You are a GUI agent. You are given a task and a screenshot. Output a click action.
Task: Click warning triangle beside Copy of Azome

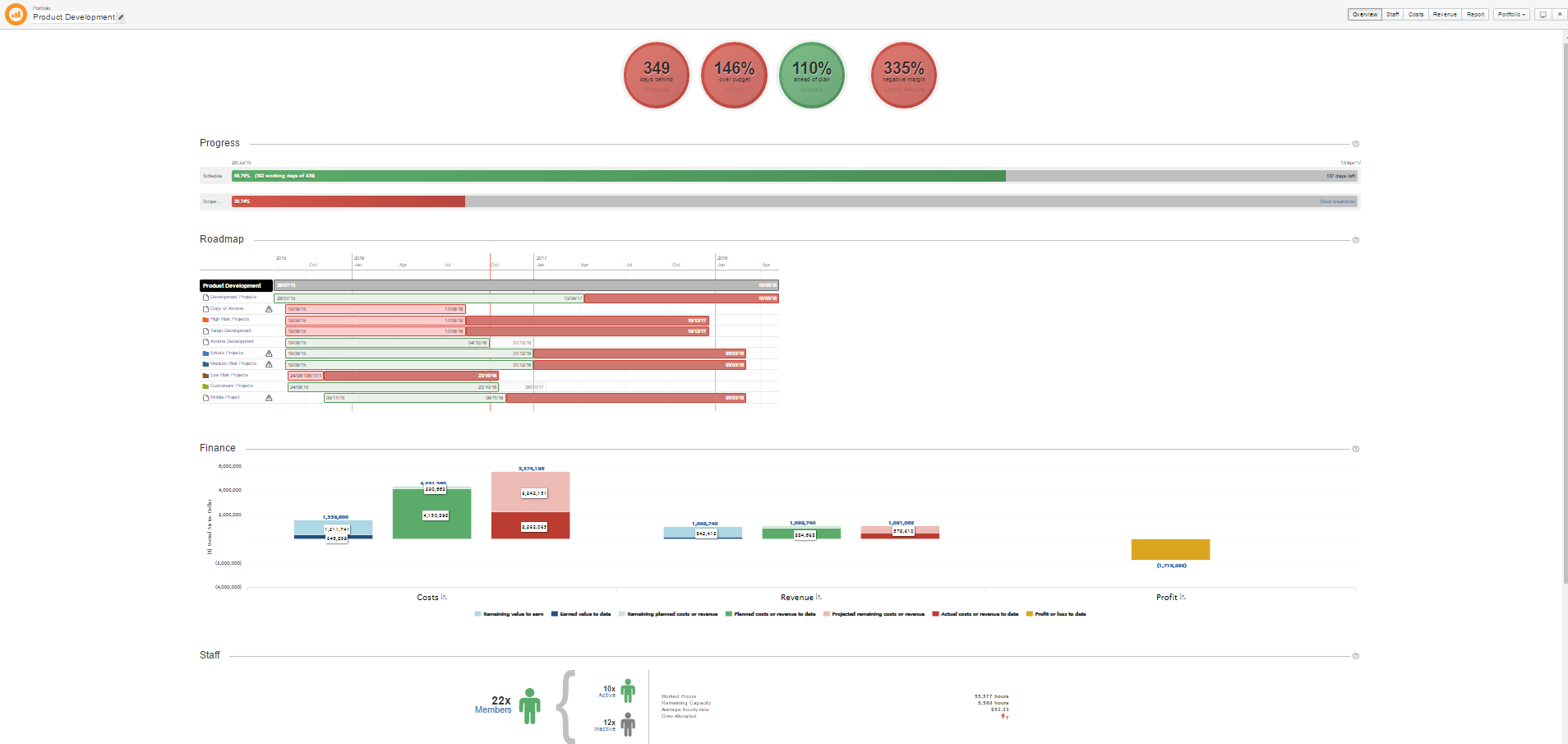click(x=269, y=309)
